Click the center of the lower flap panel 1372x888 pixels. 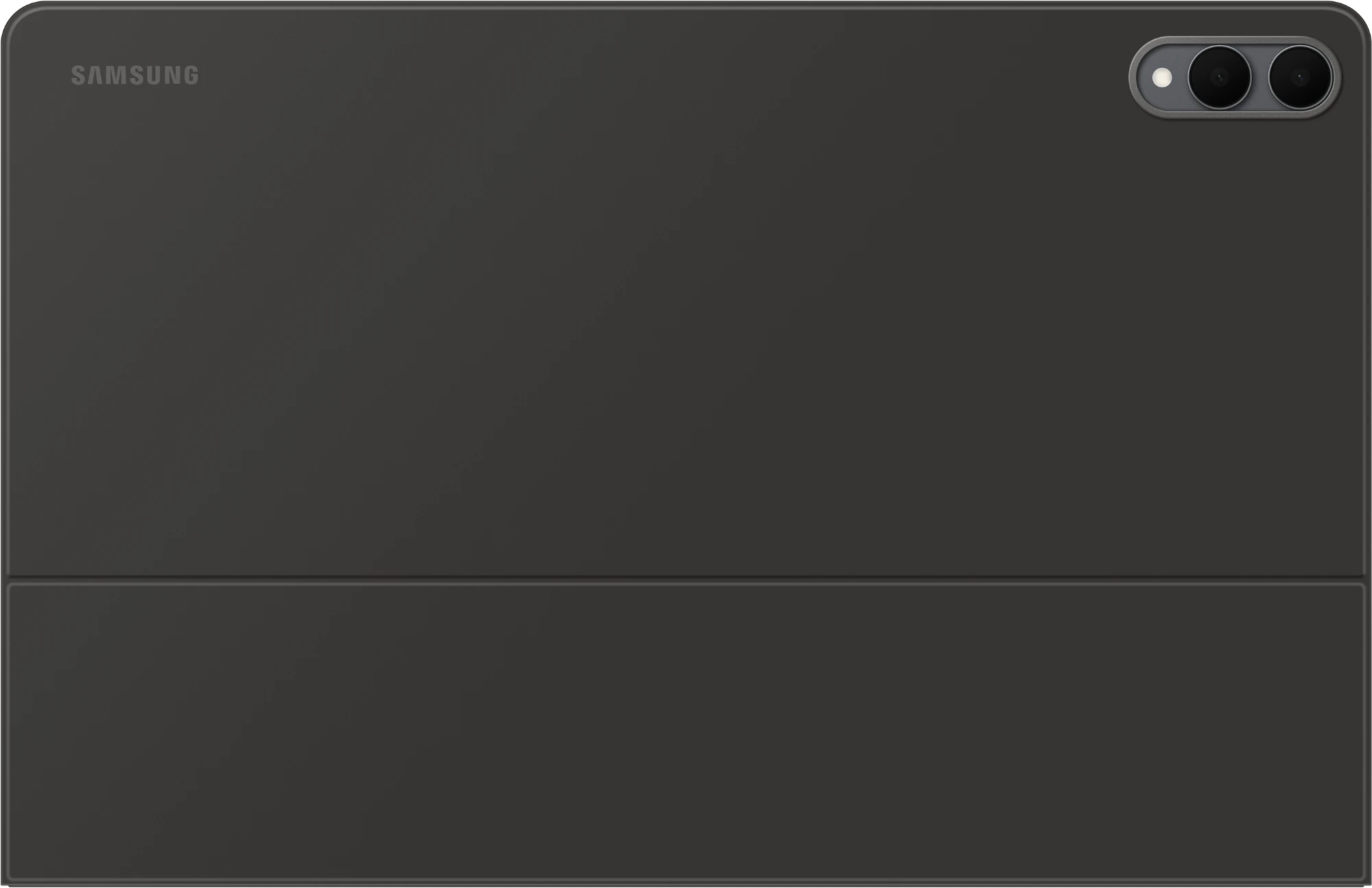pos(686,732)
